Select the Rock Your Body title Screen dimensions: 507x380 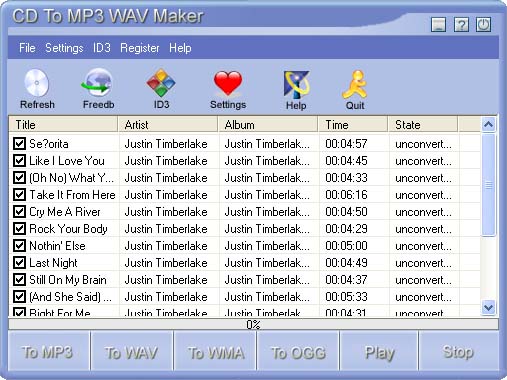coord(68,229)
